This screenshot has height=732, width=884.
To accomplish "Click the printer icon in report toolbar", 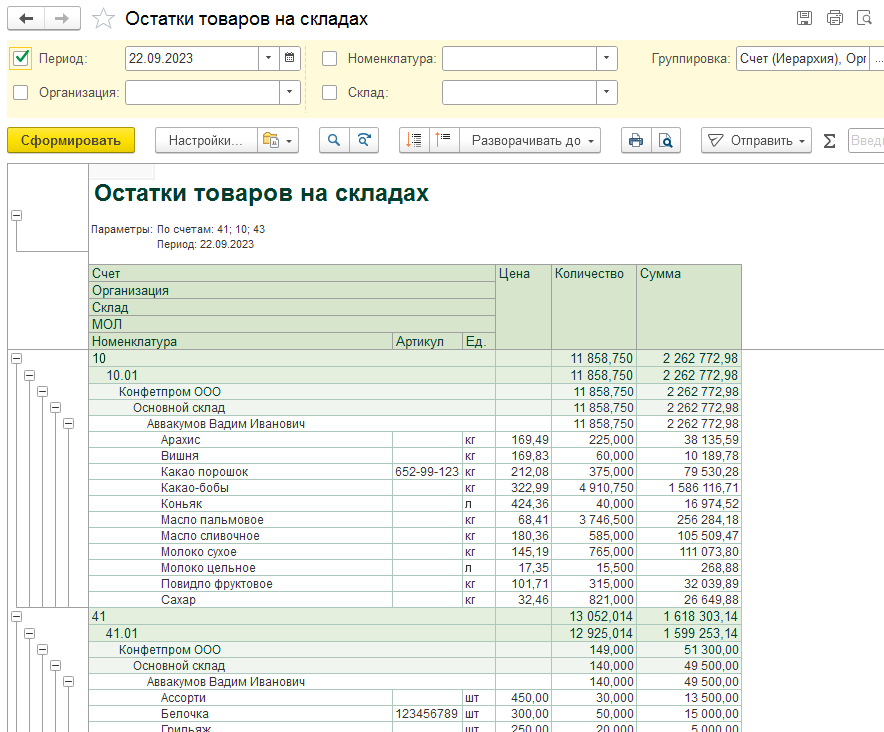I will point(636,140).
